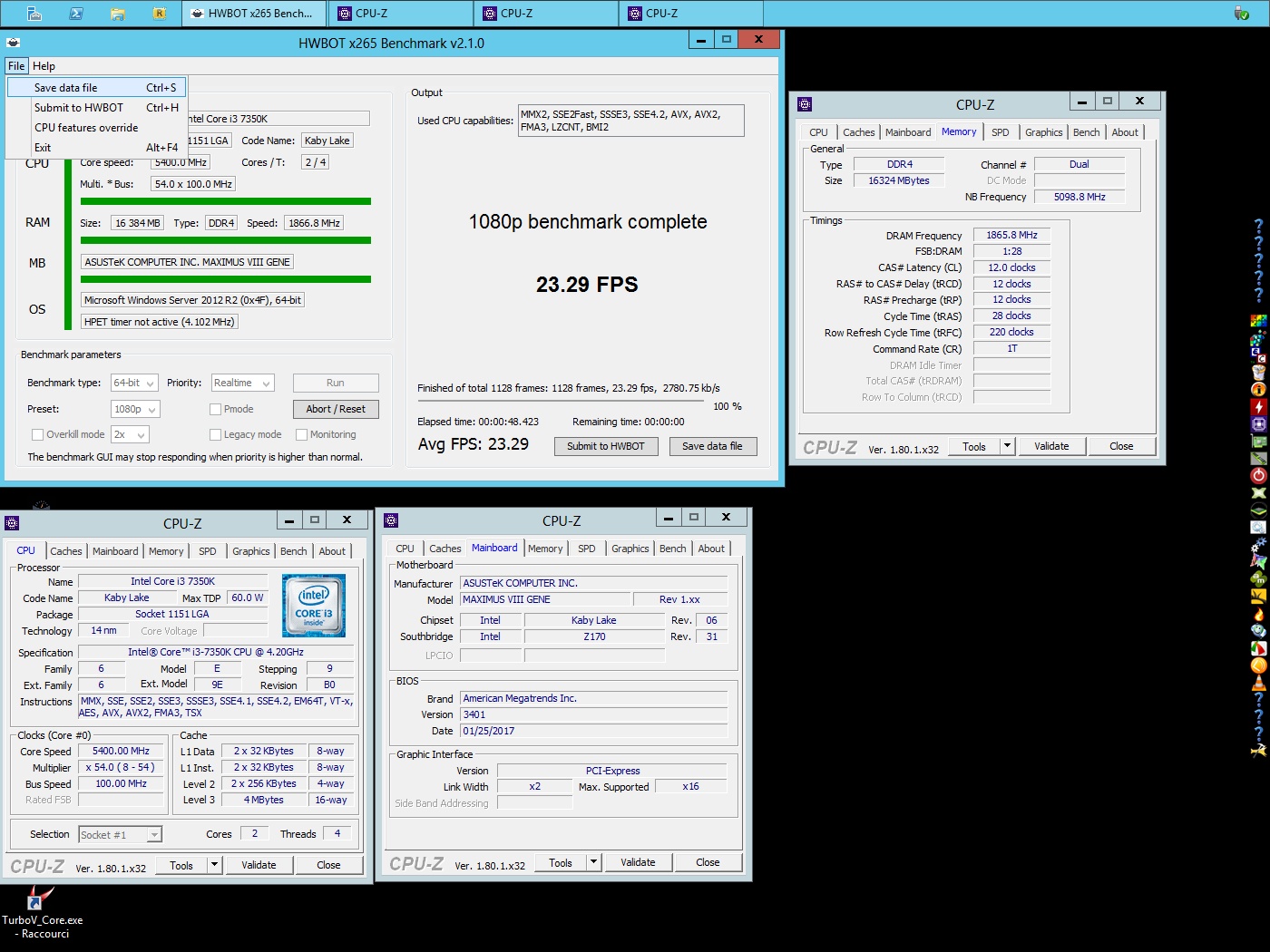Open the Preset 1080p dropdown
The width and height of the screenshot is (1270, 952).
pyautogui.click(x=135, y=409)
